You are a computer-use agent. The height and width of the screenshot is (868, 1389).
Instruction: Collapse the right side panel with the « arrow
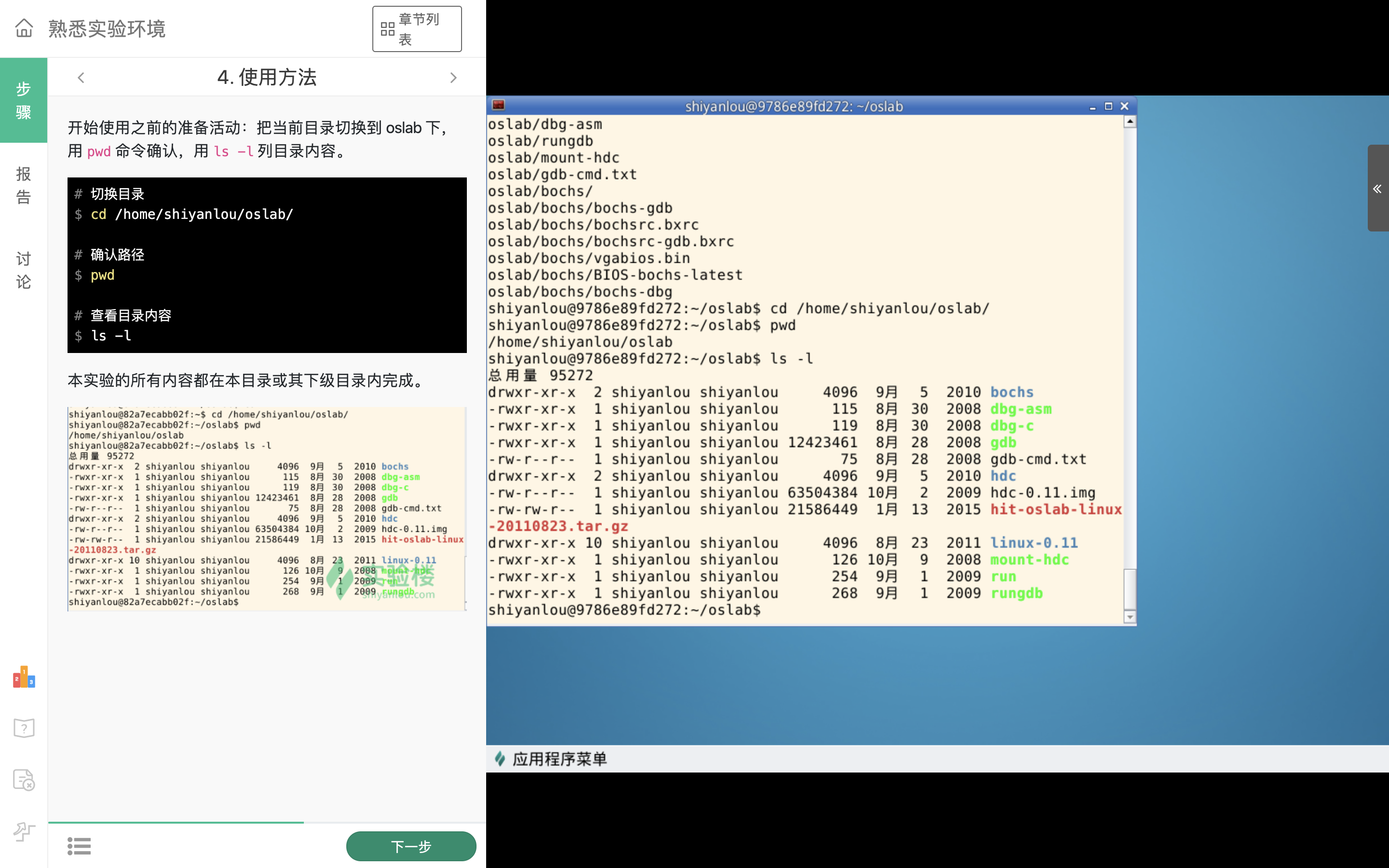point(1377,188)
